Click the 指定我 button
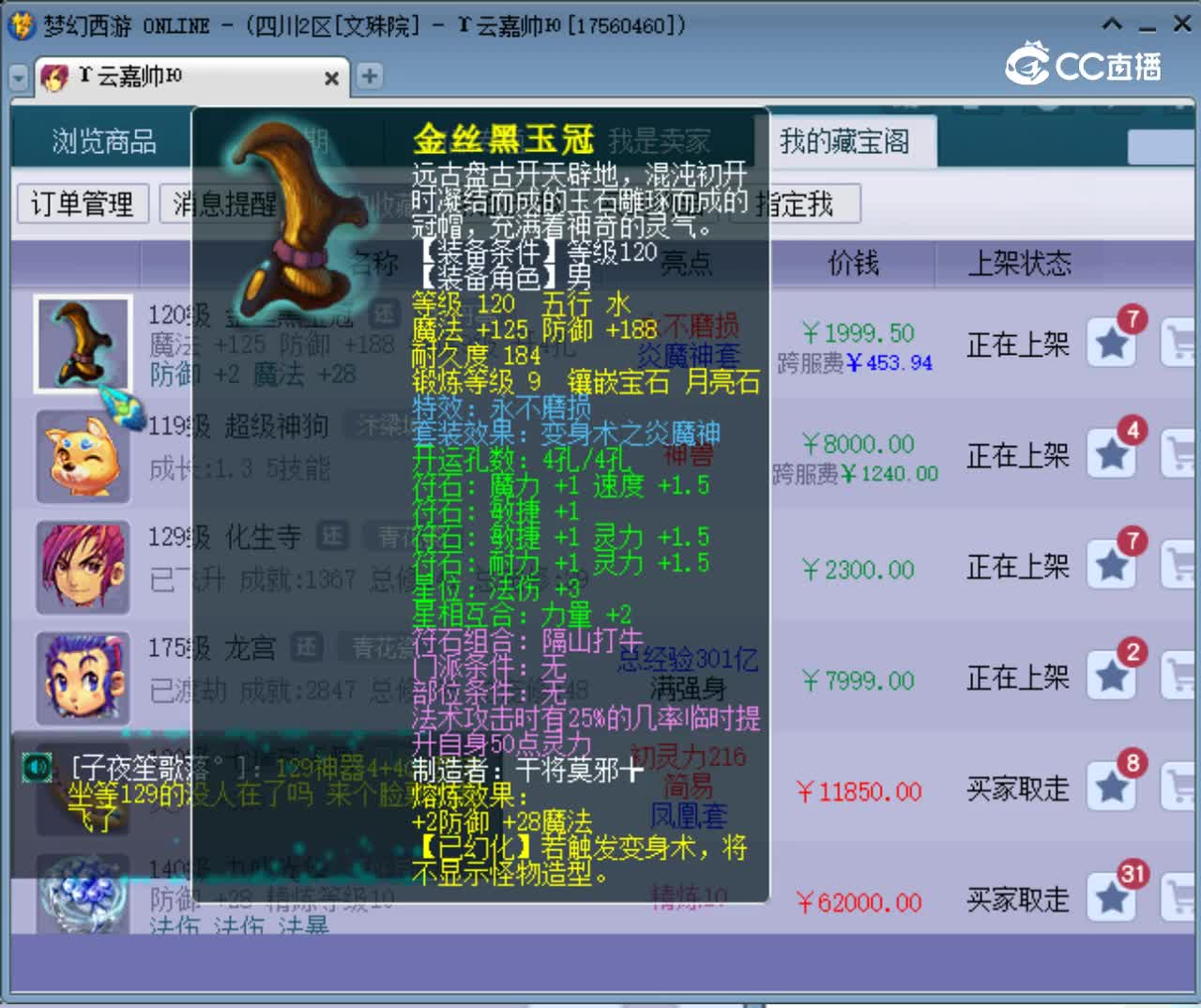Screen dimensions: 1201x1008 [x=798, y=204]
